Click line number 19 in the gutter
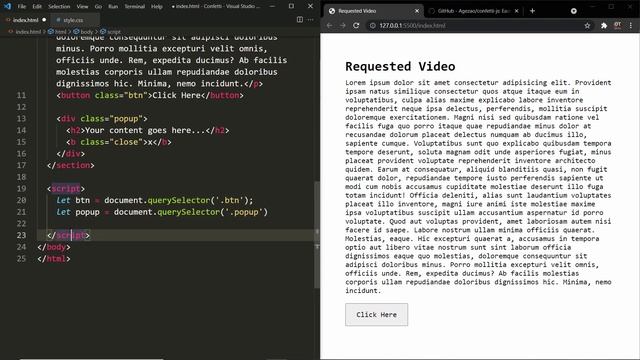Image resolution: width=640 pixels, height=360 pixels. (x=21, y=189)
